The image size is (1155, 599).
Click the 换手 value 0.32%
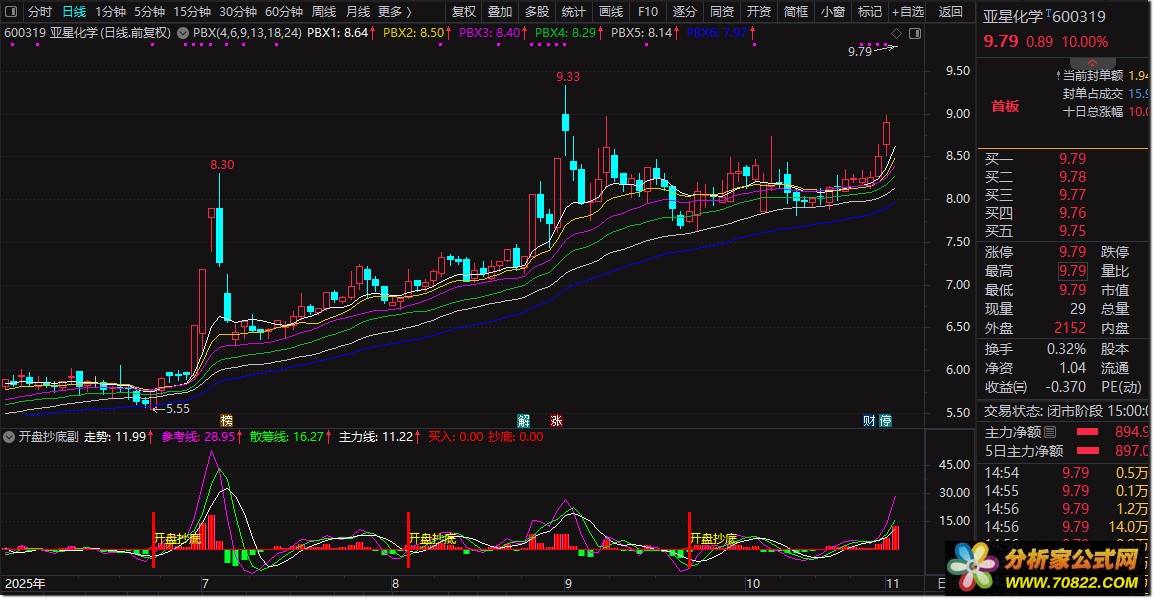1066,348
